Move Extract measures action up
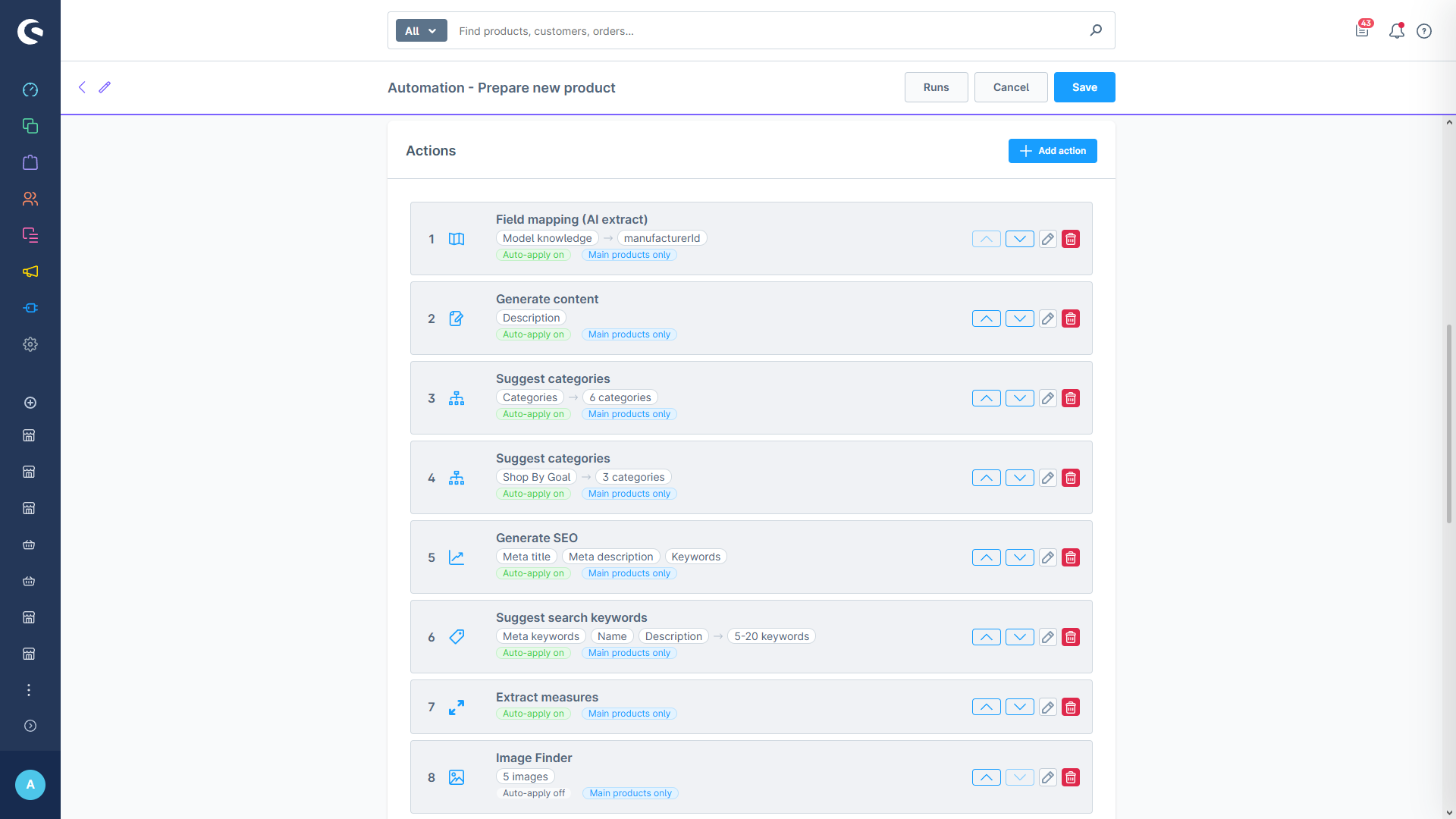Image resolution: width=1456 pixels, height=819 pixels. point(987,707)
